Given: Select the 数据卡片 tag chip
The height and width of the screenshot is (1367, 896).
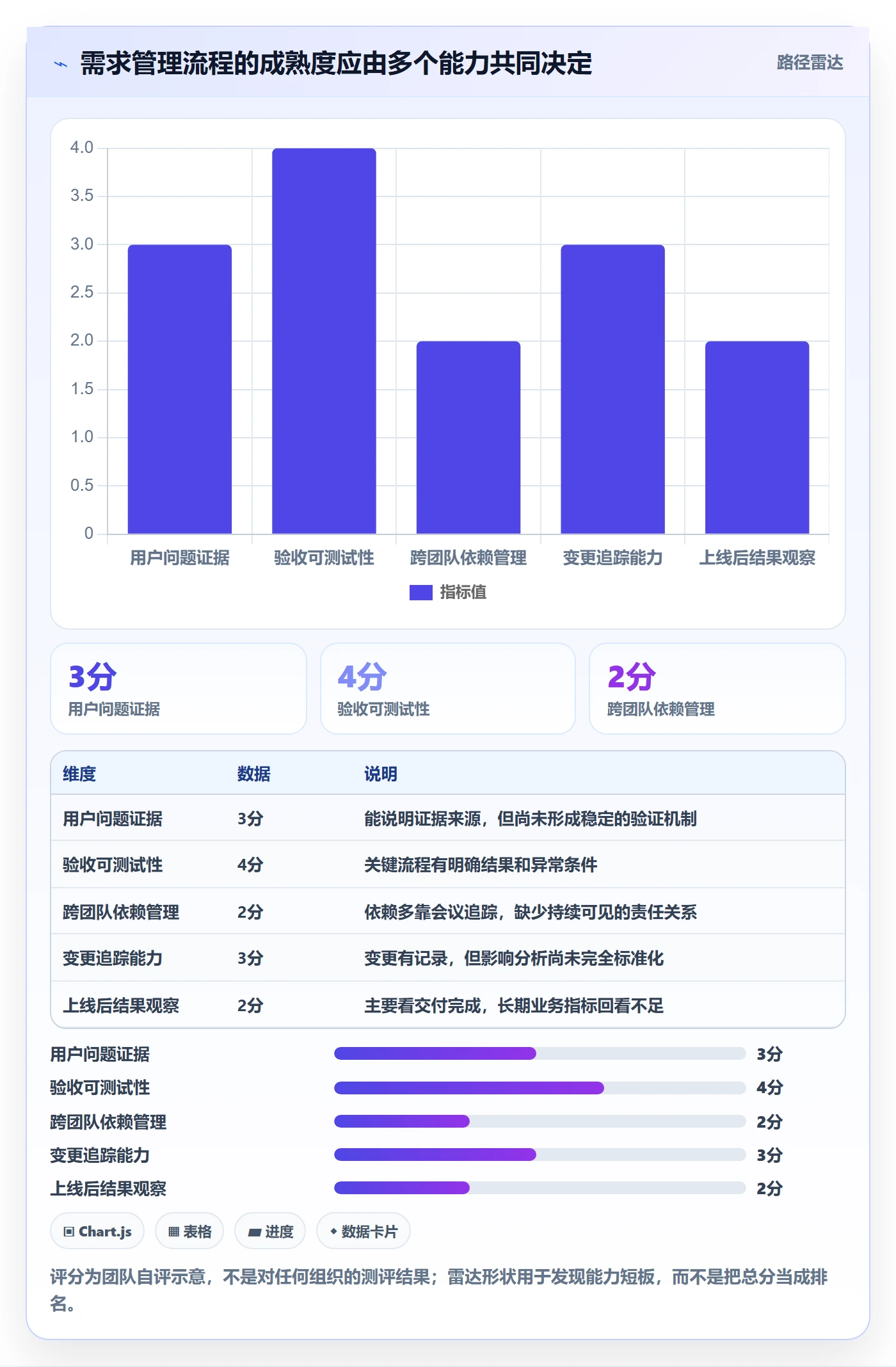Looking at the screenshot, I should click(364, 1231).
